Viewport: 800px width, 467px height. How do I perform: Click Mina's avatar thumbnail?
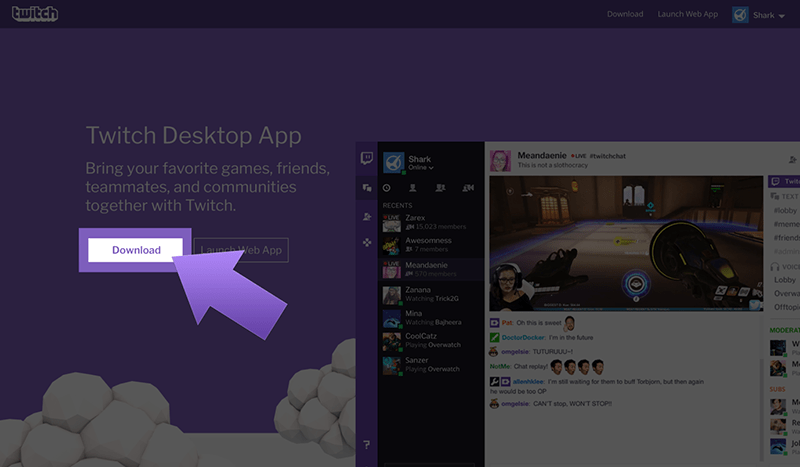[392, 318]
